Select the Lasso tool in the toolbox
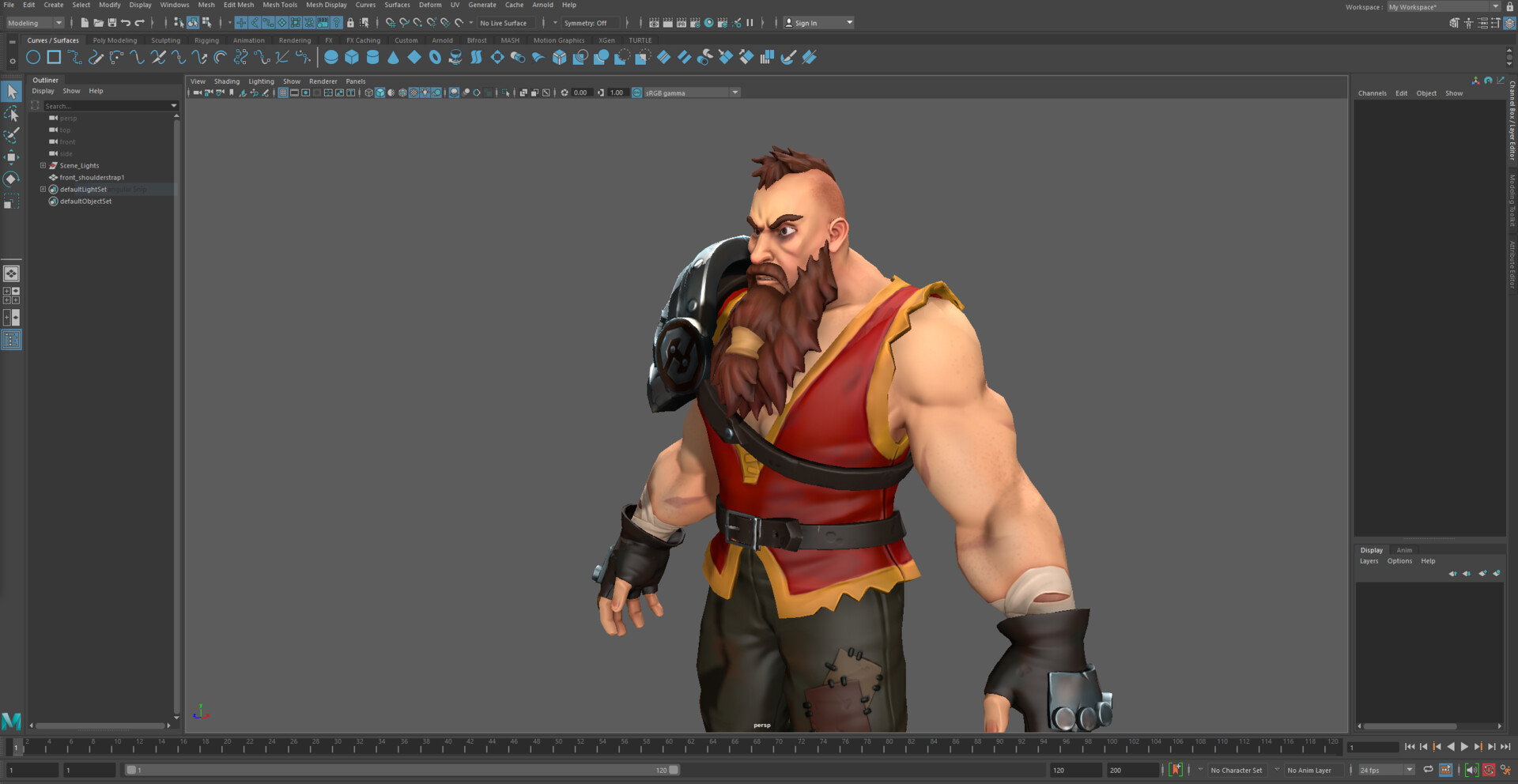Image resolution: width=1518 pixels, height=784 pixels. point(12,113)
